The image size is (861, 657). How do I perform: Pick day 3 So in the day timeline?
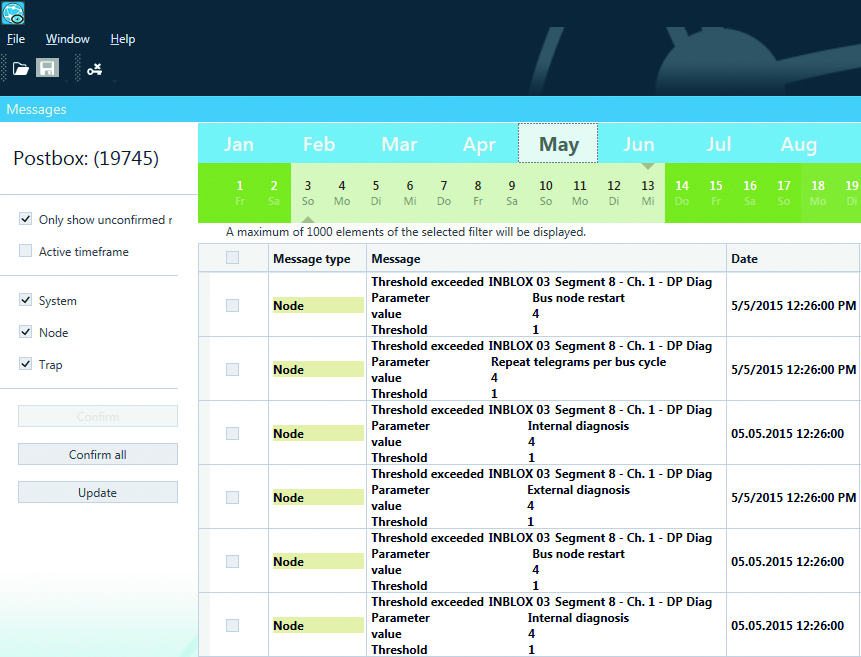tap(308, 192)
